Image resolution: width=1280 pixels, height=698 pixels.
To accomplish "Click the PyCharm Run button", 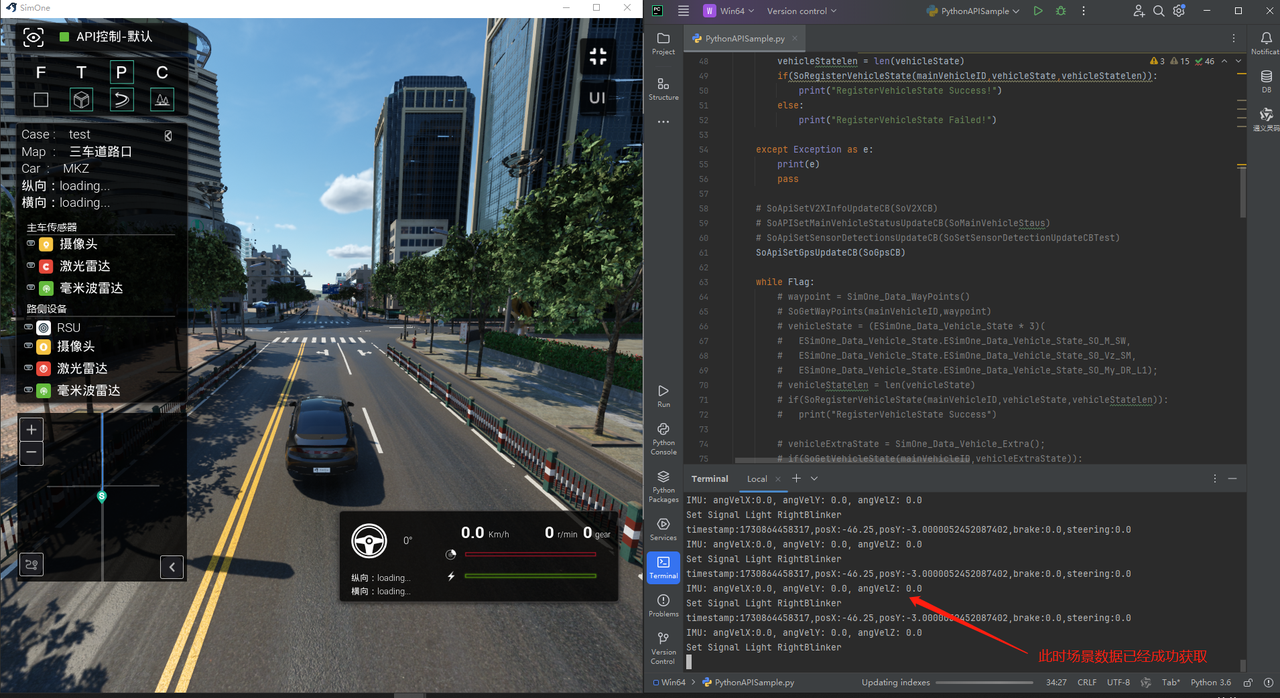I will [x=1038, y=11].
